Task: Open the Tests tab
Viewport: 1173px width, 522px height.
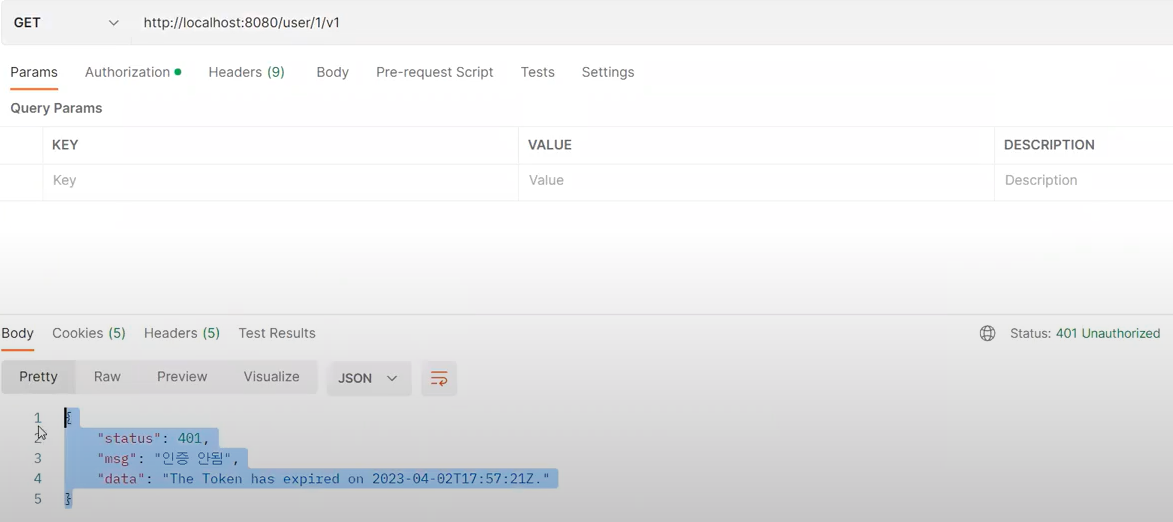Action: [537, 73]
